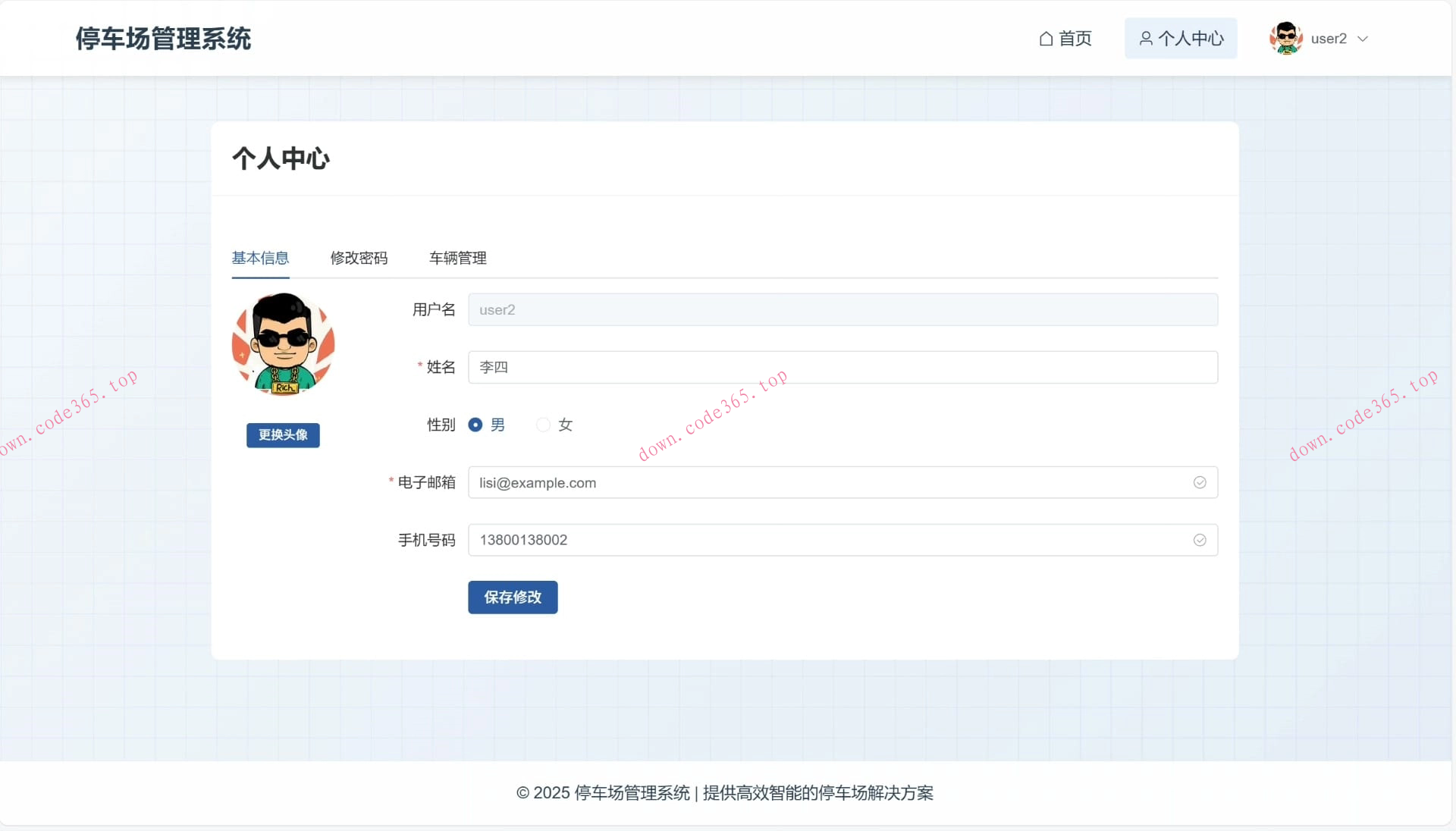This screenshot has width=1456, height=831.
Task: Select the 男 gender radio button
Action: tap(475, 425)
